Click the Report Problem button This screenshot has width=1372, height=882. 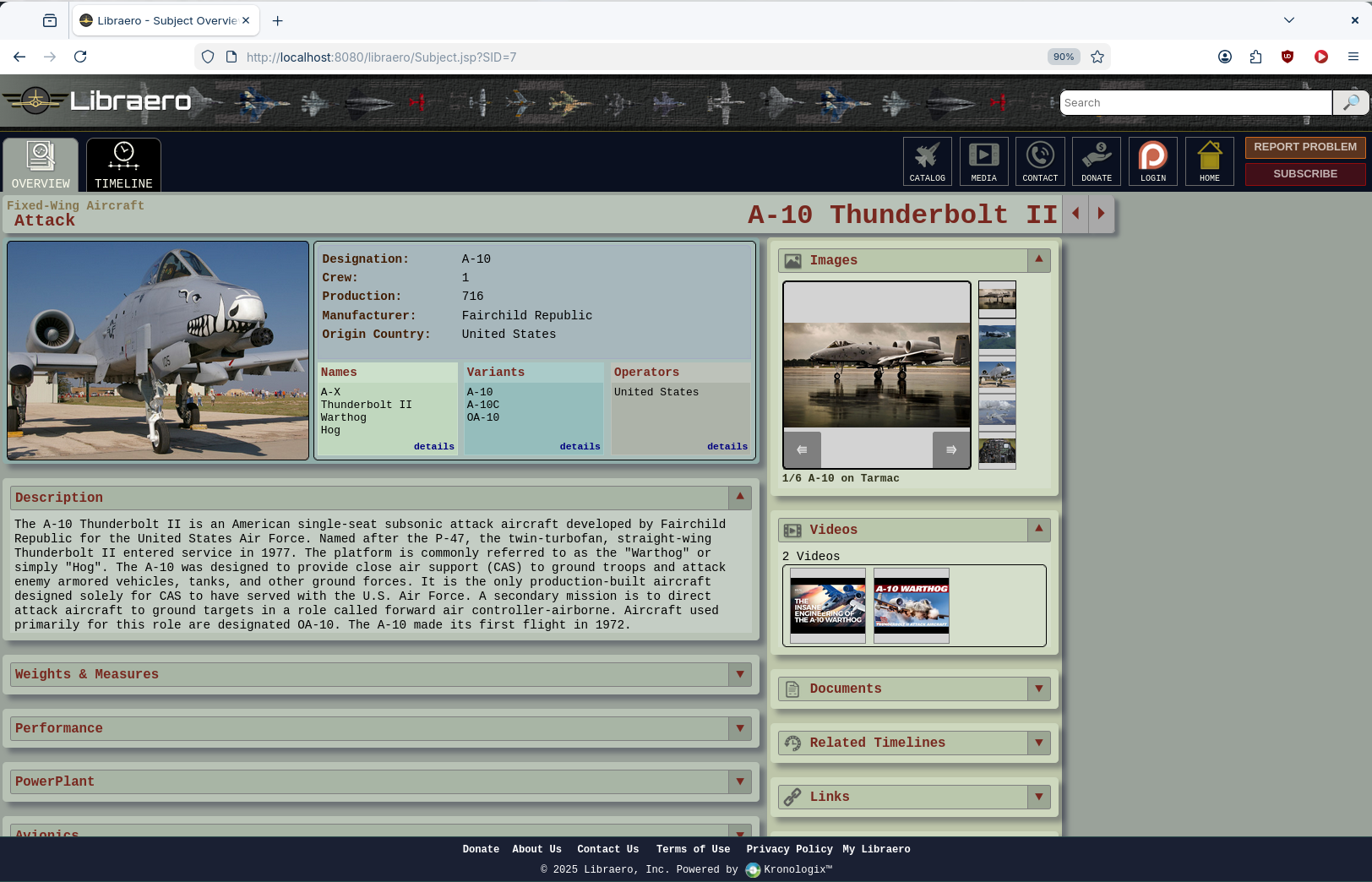[1304, 147]
